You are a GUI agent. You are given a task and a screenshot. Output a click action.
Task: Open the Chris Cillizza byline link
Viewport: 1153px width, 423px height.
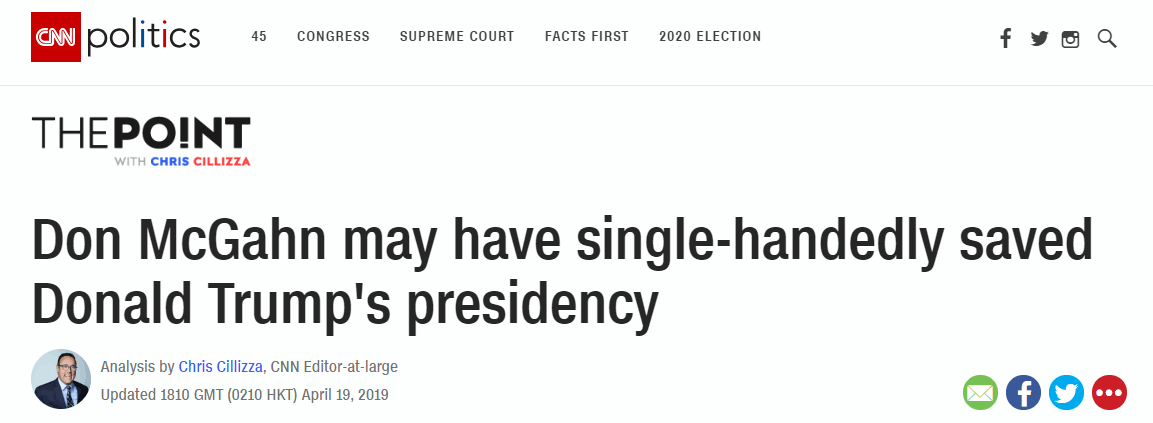click(x=221, y=366)
